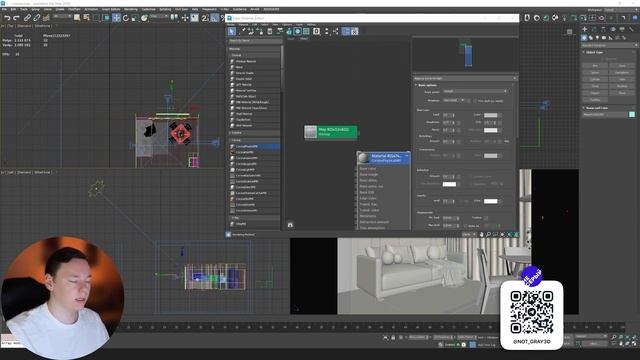Open the Material ID Channel flyout
640x360 pixels.
coord(316,31)
